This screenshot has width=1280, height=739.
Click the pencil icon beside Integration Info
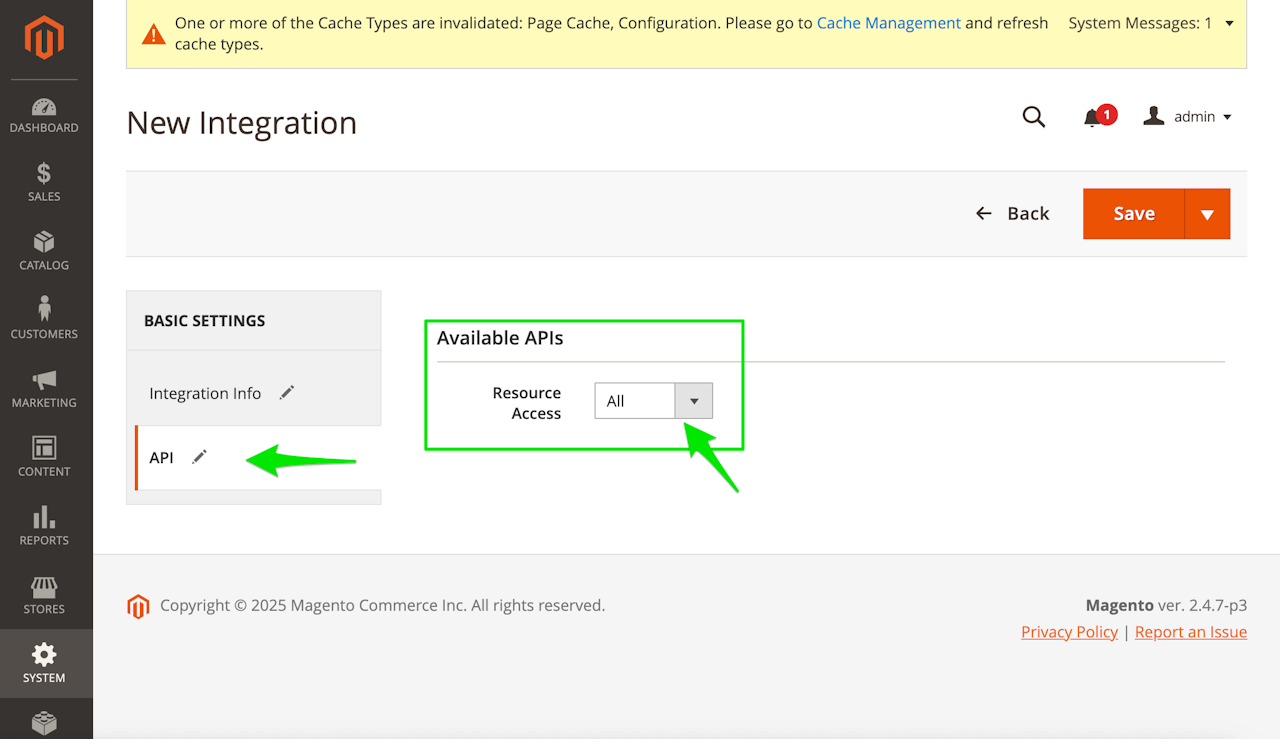pos(287,393)
